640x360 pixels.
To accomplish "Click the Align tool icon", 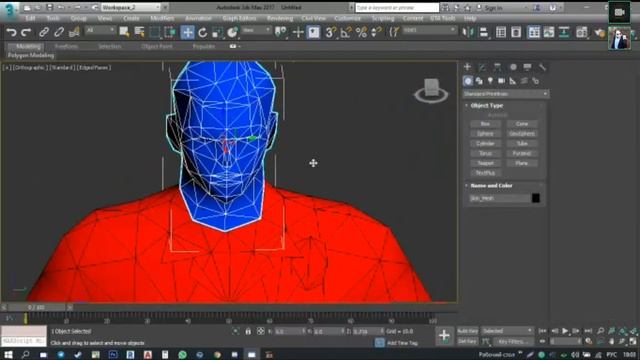I will (484, 32).
